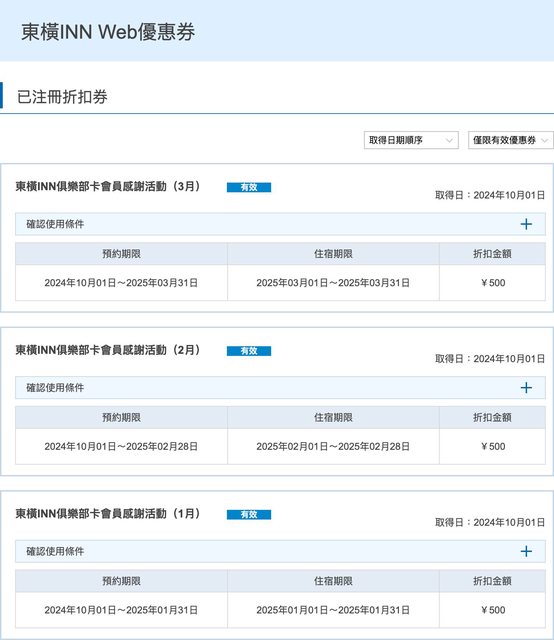Click the 有效 badge on the 2月 coupon
The width and height of the screenshot is (554, 640).
click(x=249, y=351)
